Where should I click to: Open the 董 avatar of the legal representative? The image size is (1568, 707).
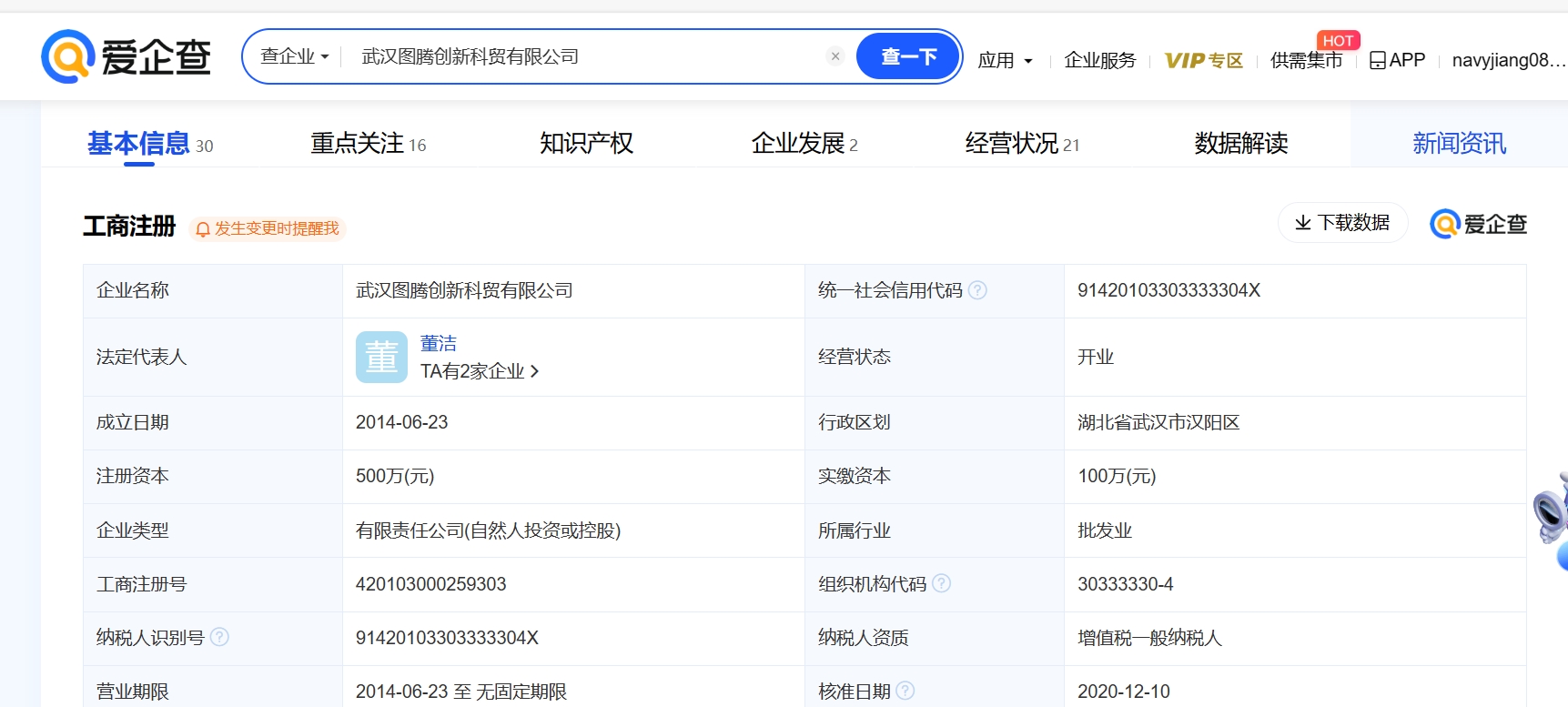[x=381, y=357]
